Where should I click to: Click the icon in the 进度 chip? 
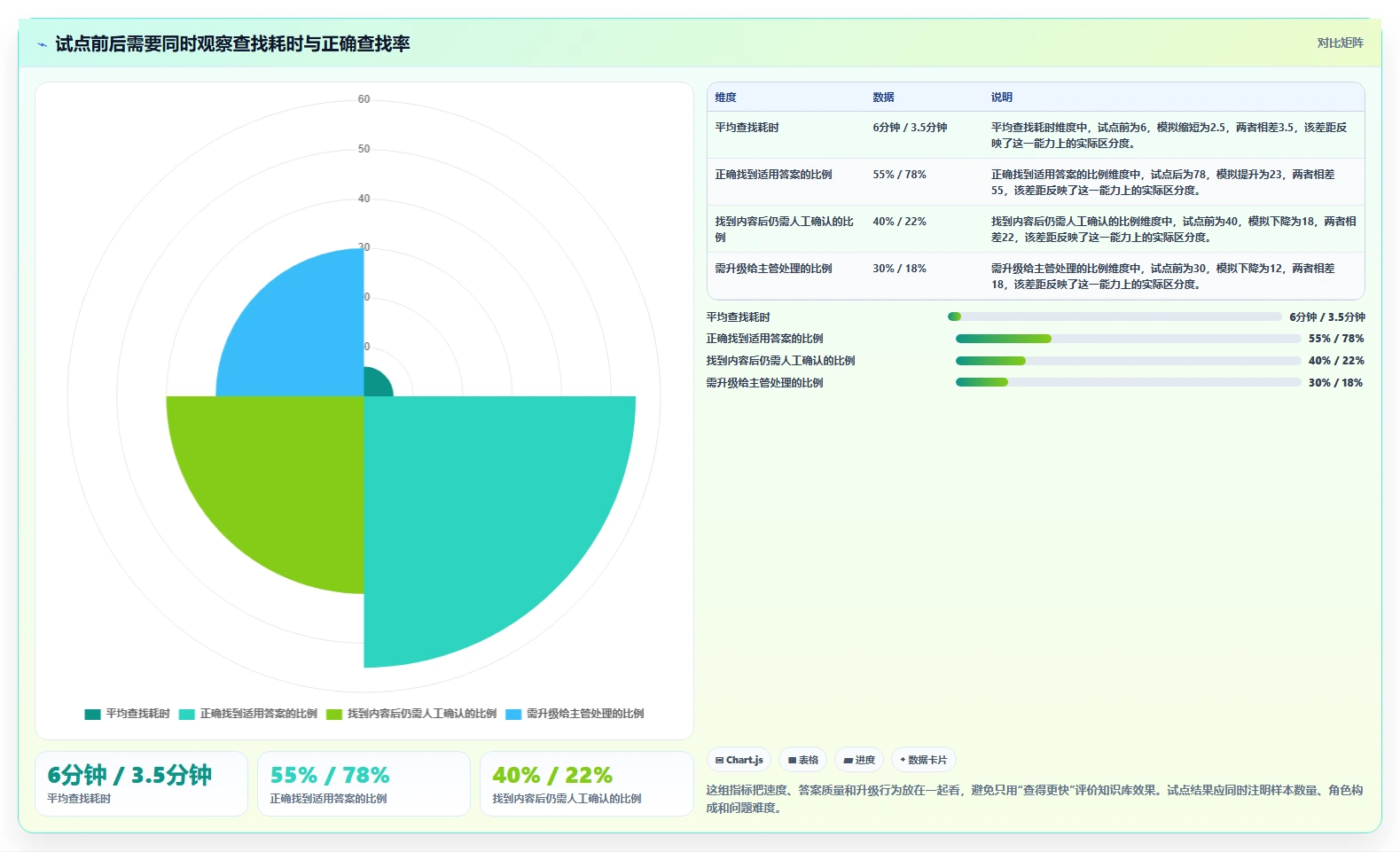coord(849,760)
